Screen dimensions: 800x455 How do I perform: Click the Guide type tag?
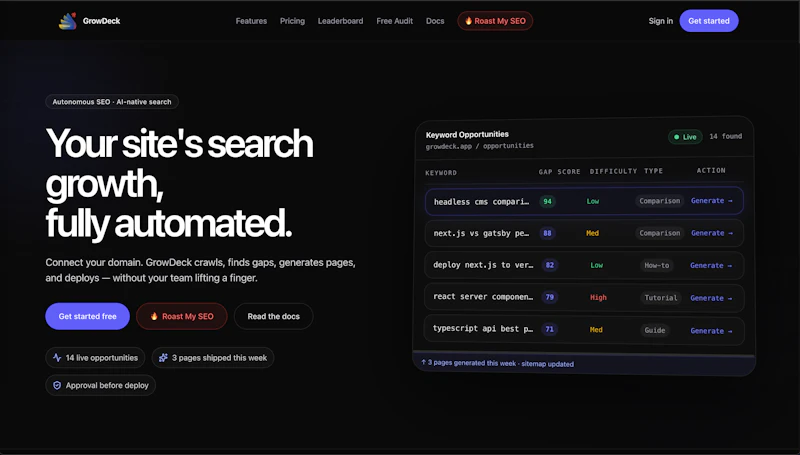pos(655,330)
